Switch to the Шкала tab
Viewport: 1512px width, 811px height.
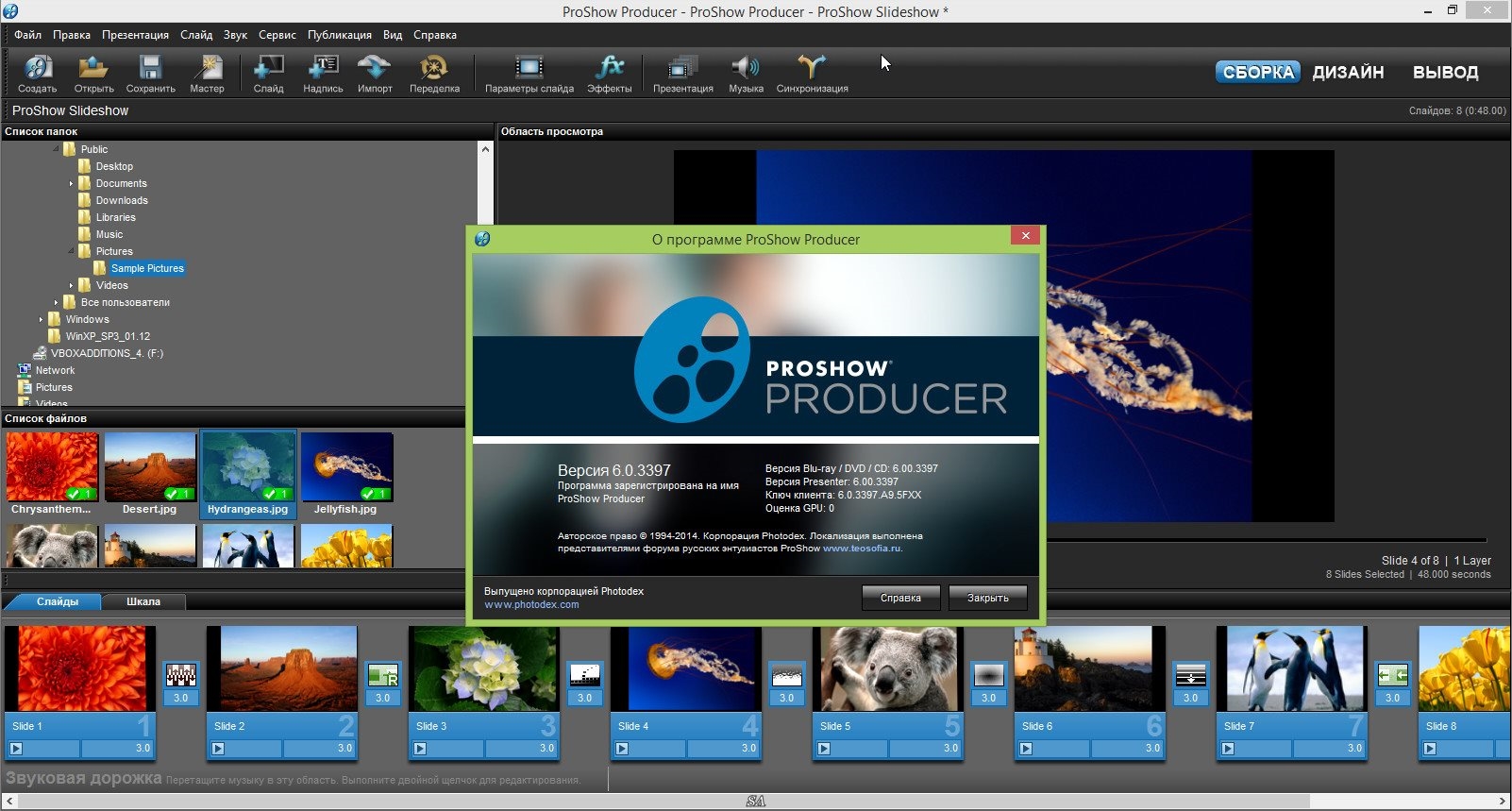coord(143,601)
